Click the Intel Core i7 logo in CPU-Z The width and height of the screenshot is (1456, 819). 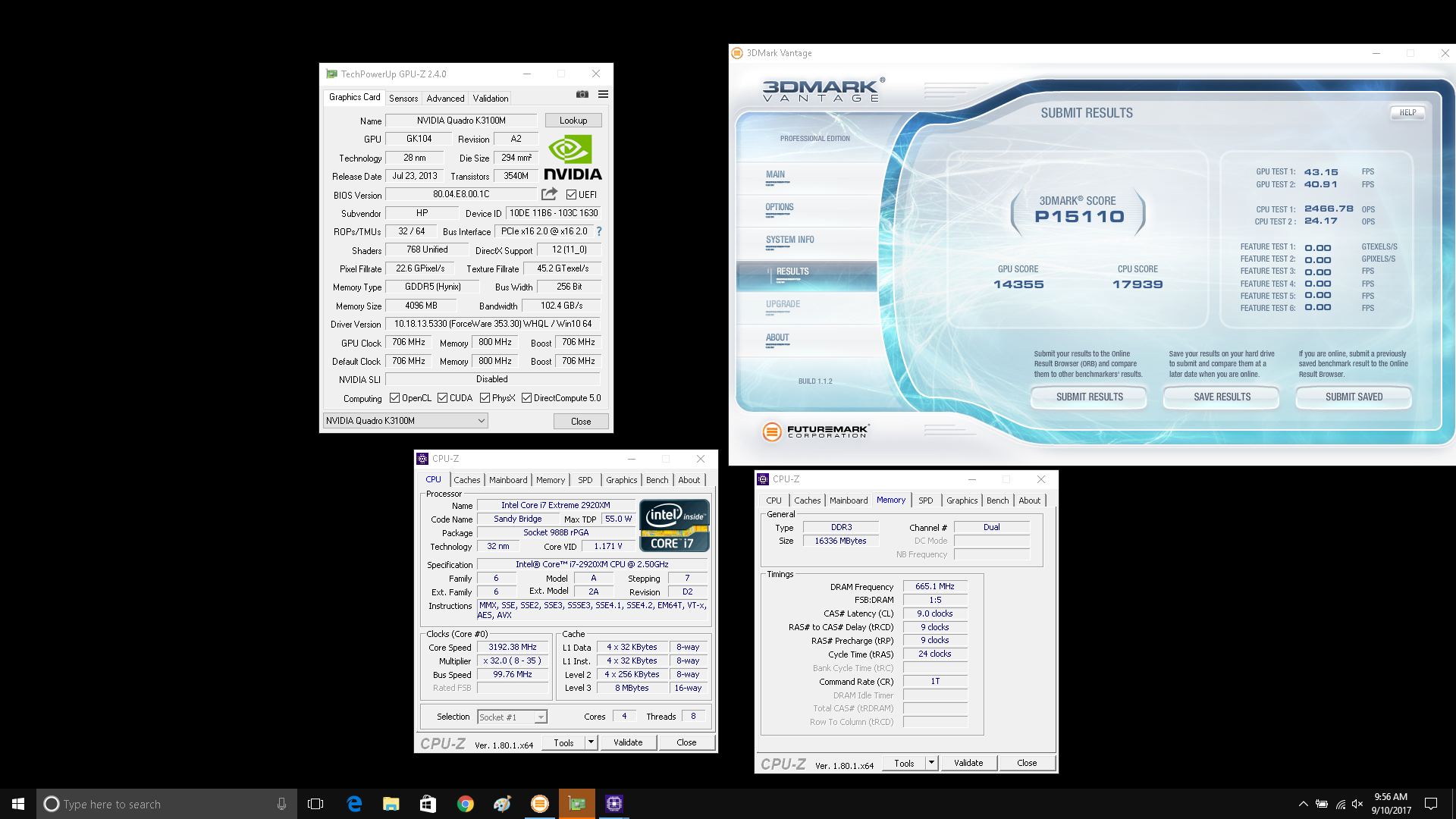(x=674, y=525)
